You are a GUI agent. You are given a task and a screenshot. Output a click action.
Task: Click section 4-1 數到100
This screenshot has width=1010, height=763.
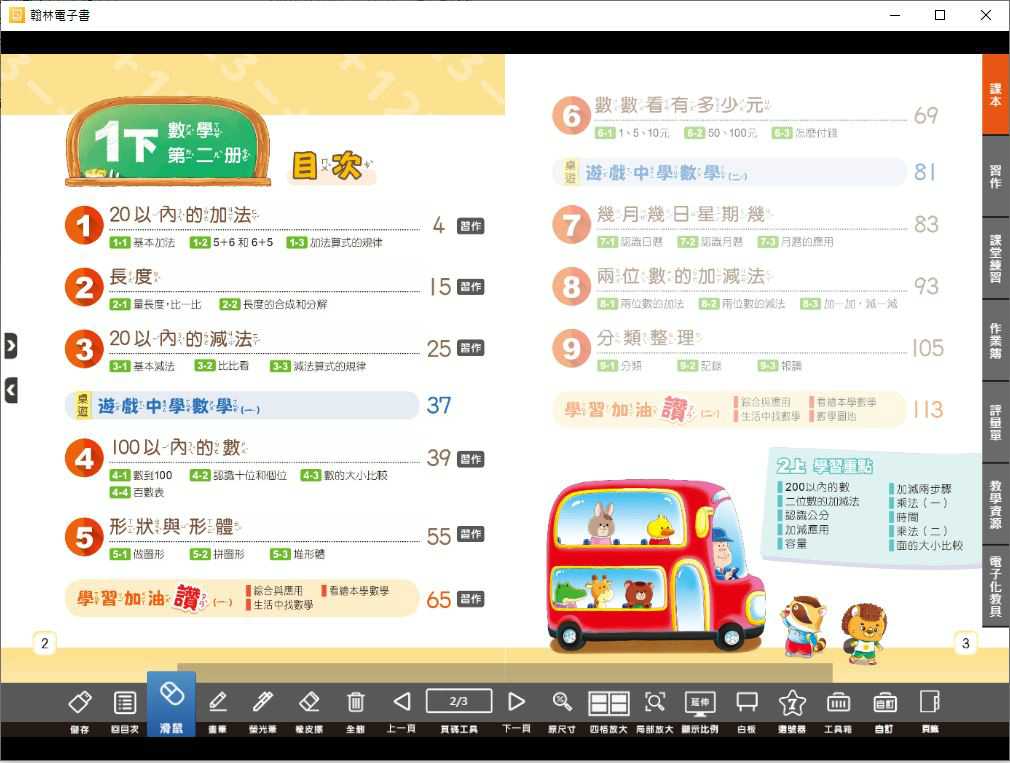(141, 475)
